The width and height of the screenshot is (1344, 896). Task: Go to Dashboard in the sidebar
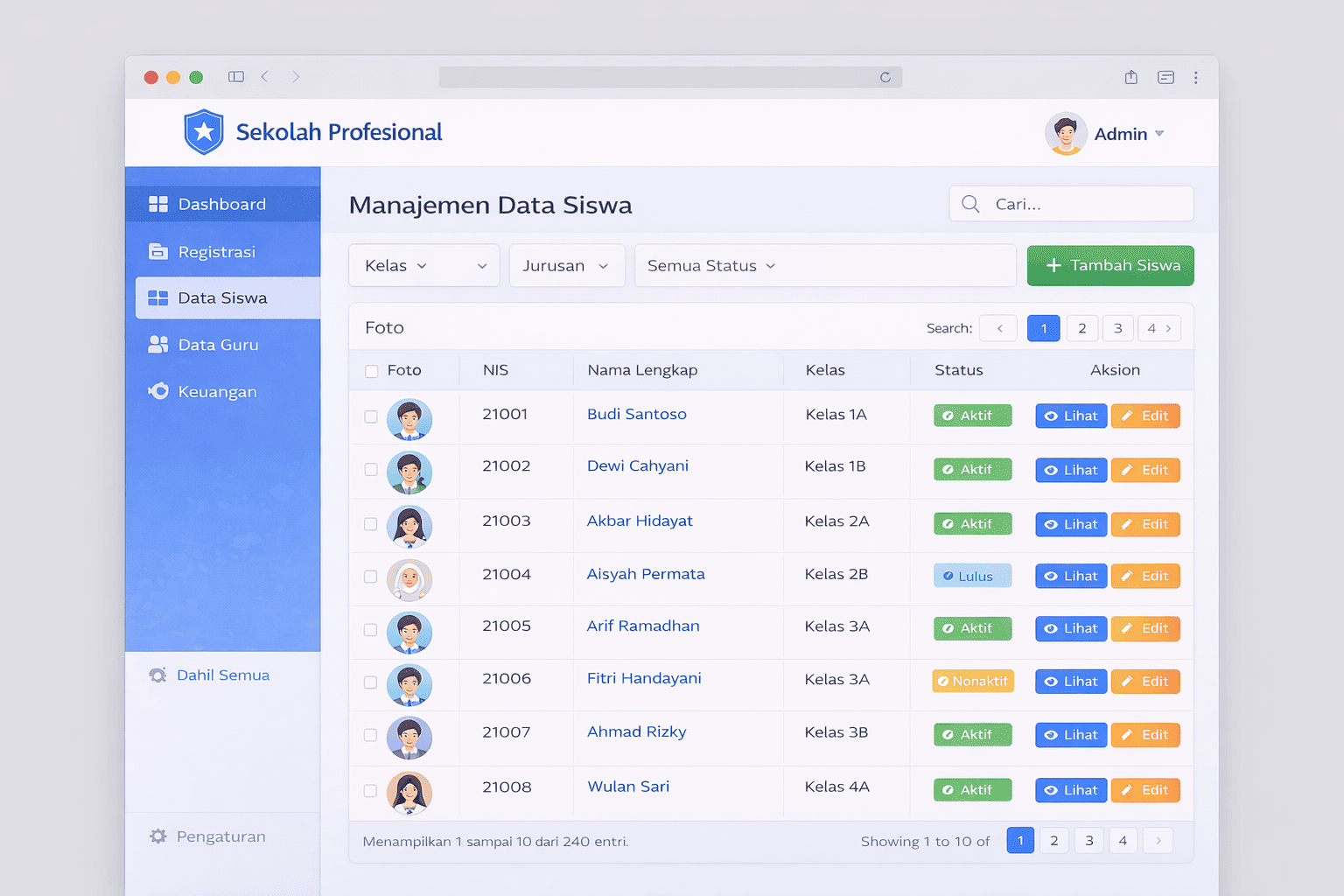pyautogui.click(x=222, y=204)
